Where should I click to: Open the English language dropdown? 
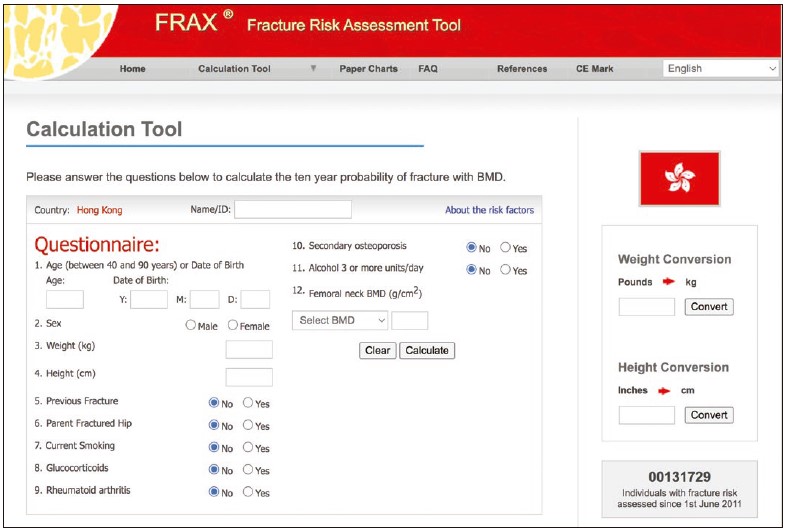point(720,69)
